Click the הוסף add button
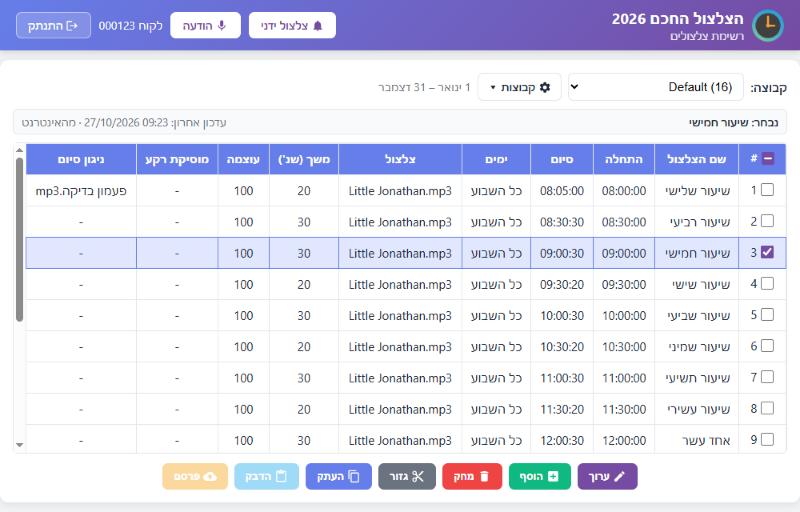This screenshot has width=800, height=512. coord(539,476)
